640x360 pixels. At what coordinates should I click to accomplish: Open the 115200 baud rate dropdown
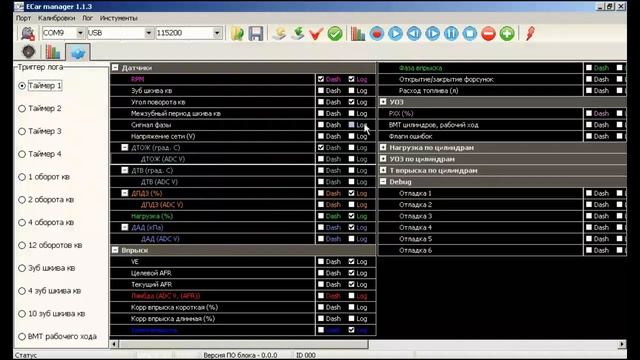[217, 33]
